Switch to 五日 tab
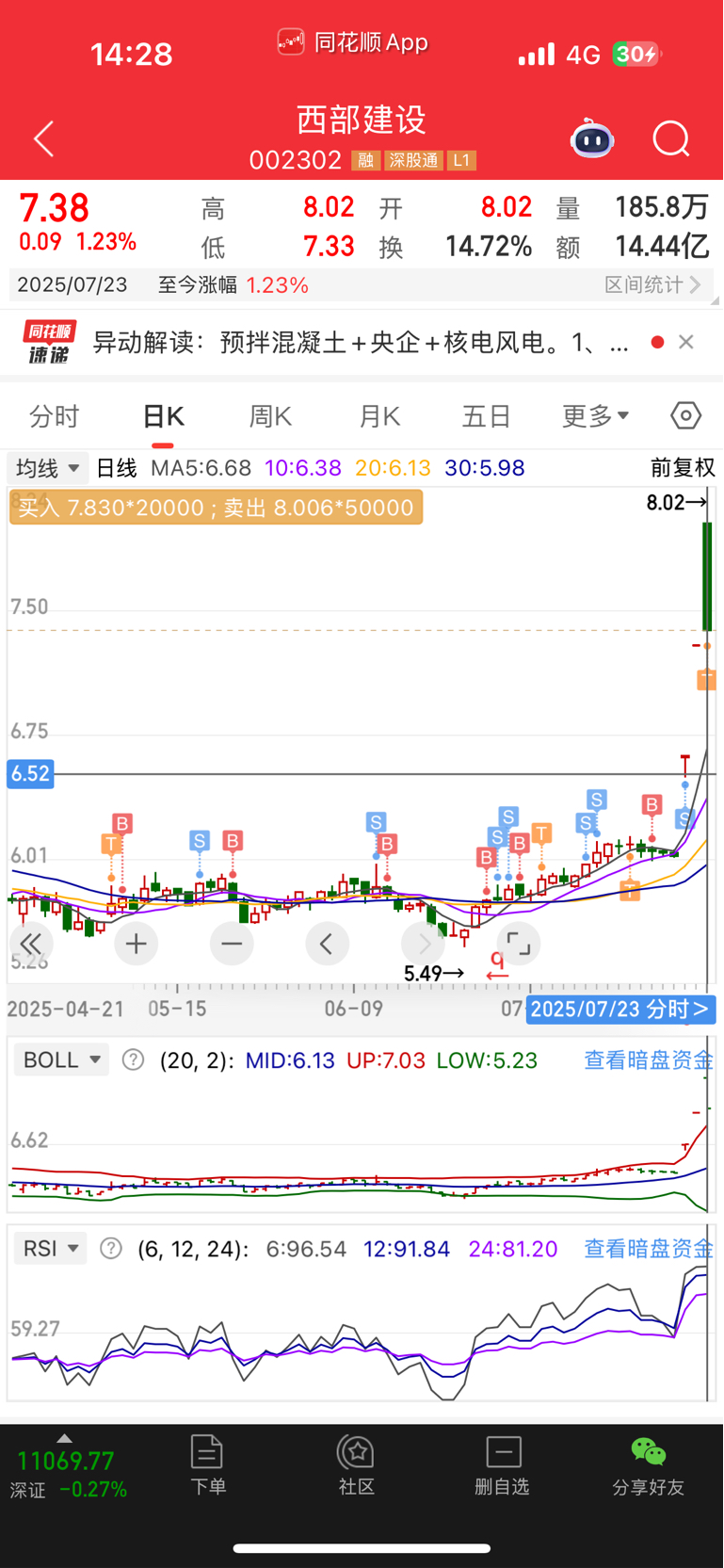This screenshot has width=724, height=1568. coord(487,415)
